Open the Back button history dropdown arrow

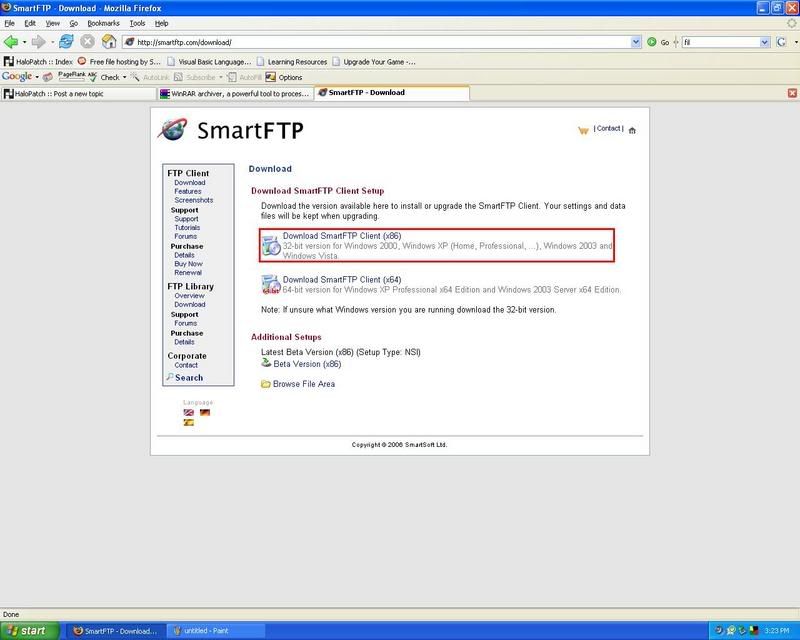24,42
